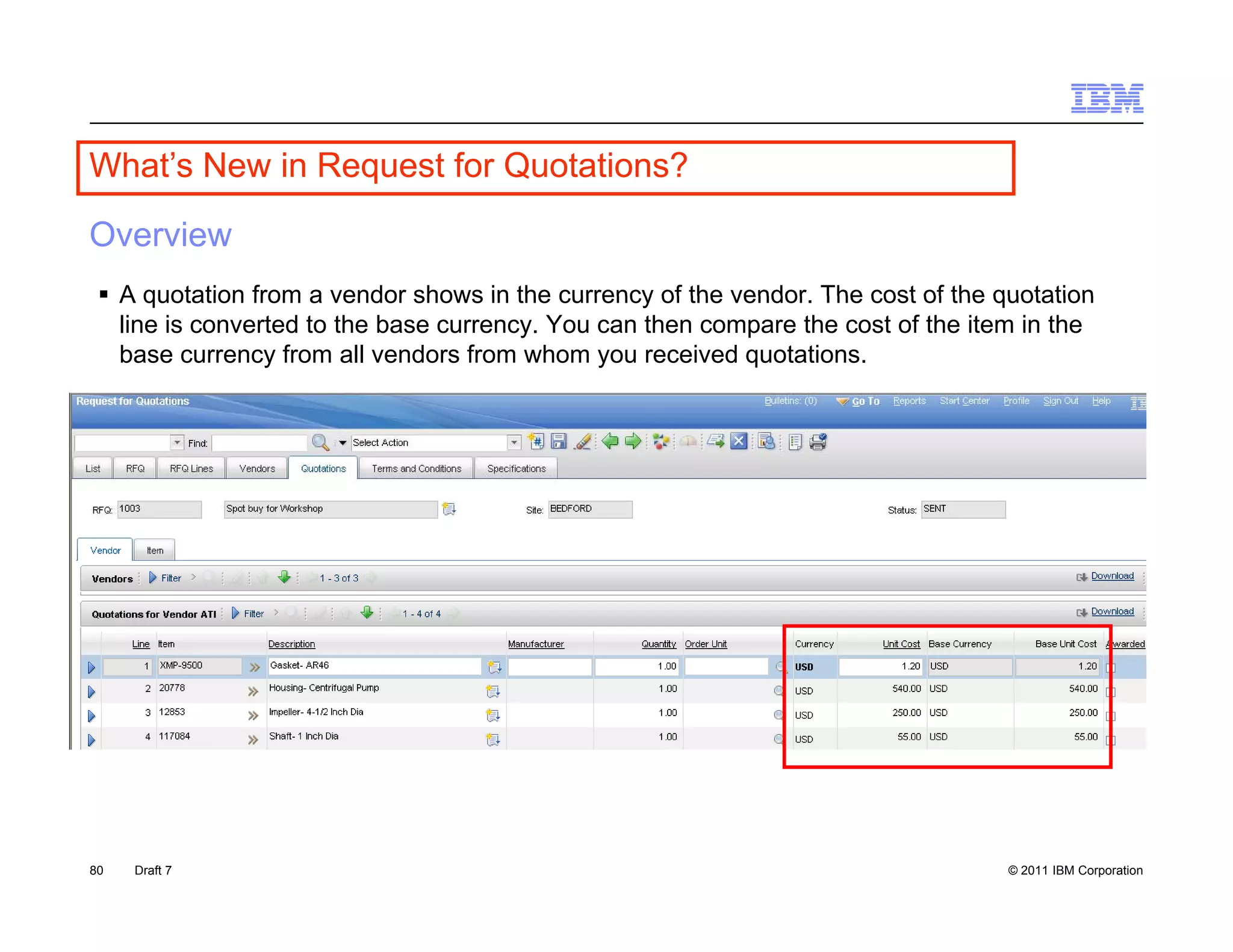Viewport: 1233px width, 952px height.
Task: Click the New RFQ toolbar icon
Action: point(535,442)
